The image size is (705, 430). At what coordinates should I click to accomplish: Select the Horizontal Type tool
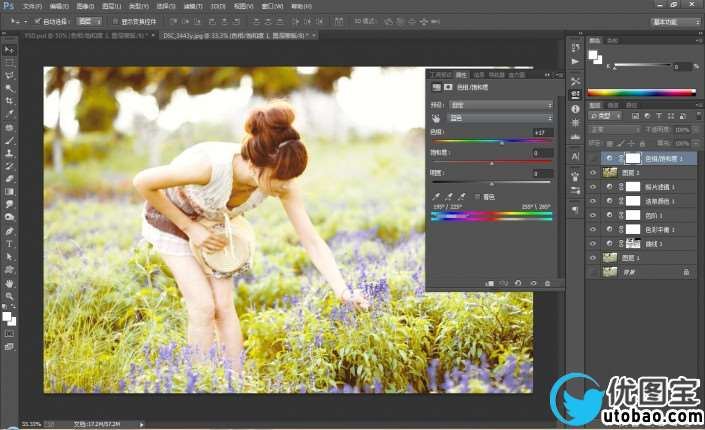click(x=9, y=243)
